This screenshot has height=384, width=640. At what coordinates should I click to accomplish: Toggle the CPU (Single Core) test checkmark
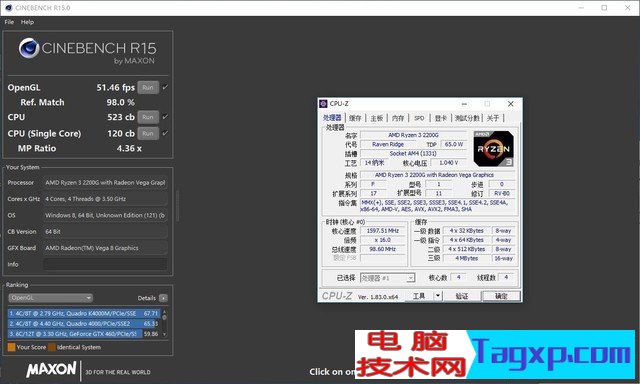tap(165, 133)
